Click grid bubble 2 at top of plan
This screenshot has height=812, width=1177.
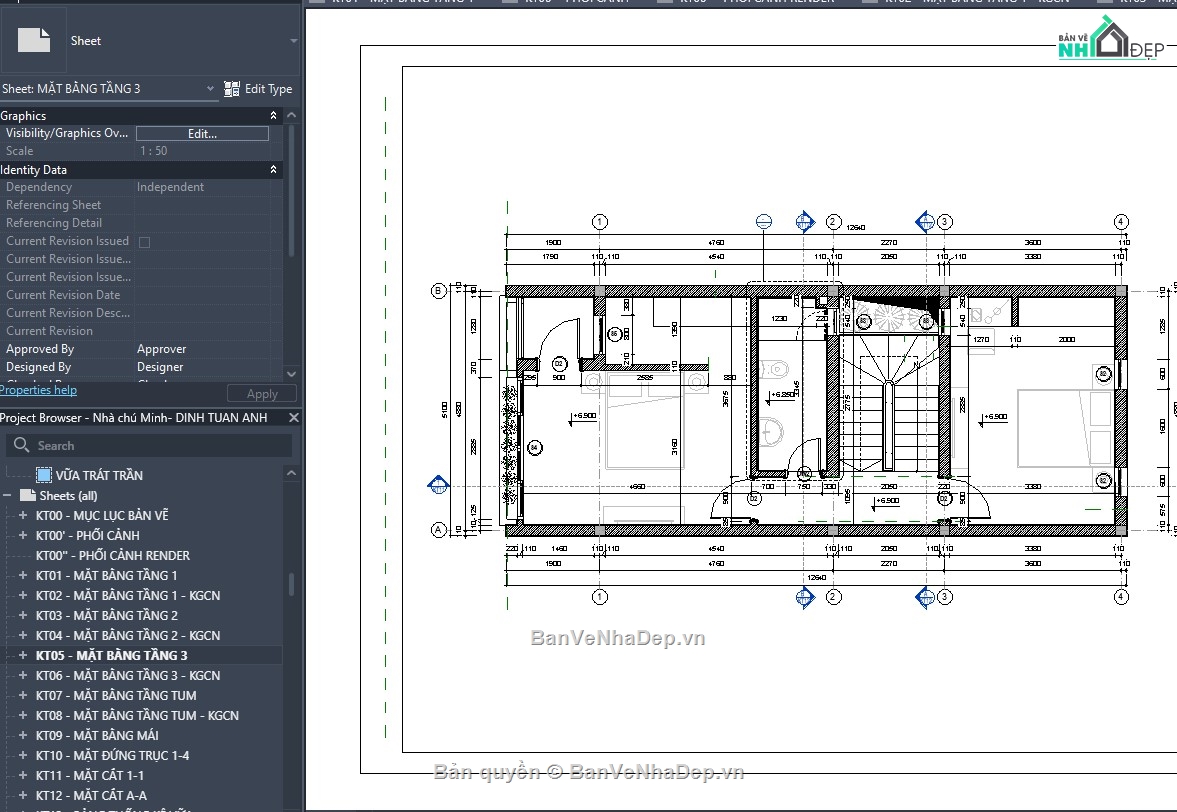833,221
